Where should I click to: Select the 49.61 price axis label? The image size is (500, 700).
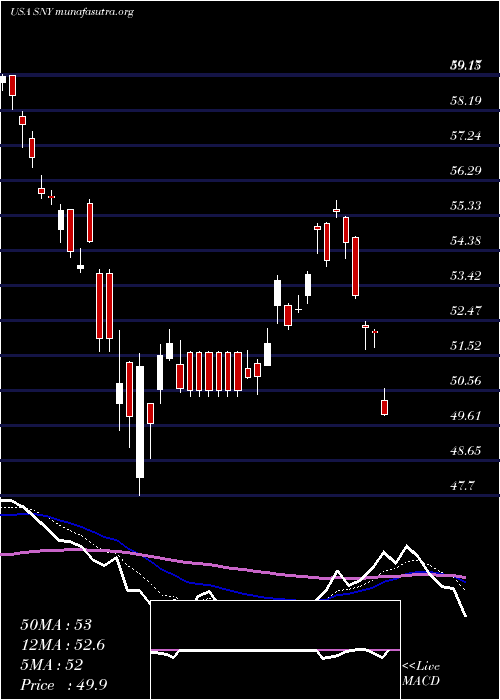[x=465, y=416]
